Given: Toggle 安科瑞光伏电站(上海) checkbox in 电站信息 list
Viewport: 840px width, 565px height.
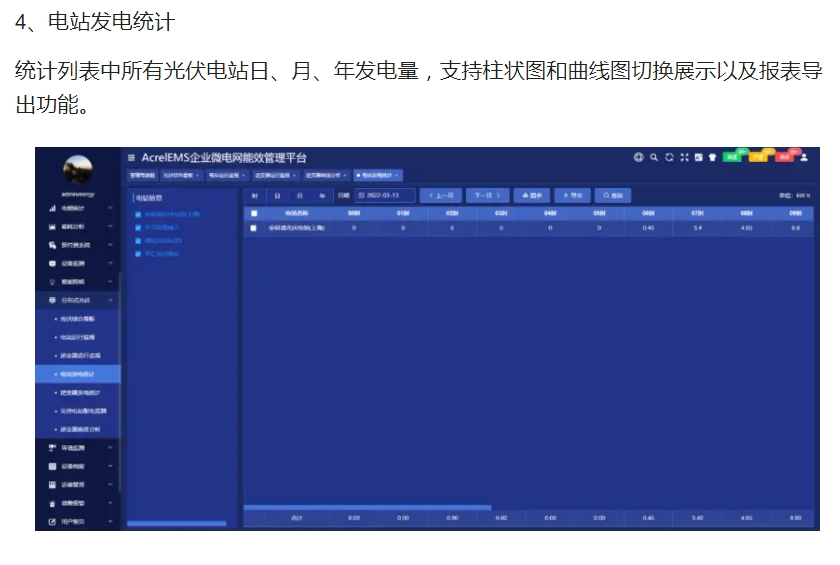Looking at the screenshot, I should point(138,214).
